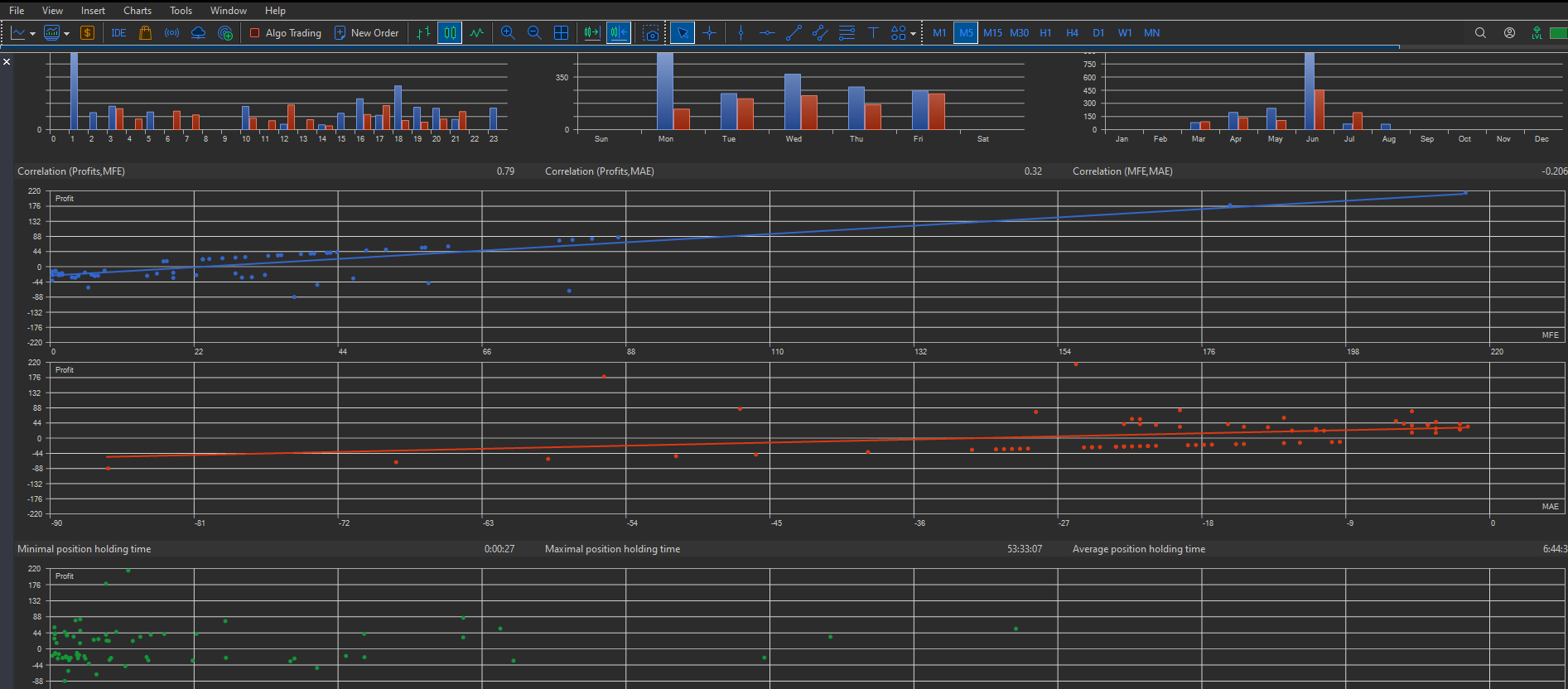This screenshot has width=1568, height=689.
Task: Open the search magnifier icon
Action: click(x=1480, y=33)
